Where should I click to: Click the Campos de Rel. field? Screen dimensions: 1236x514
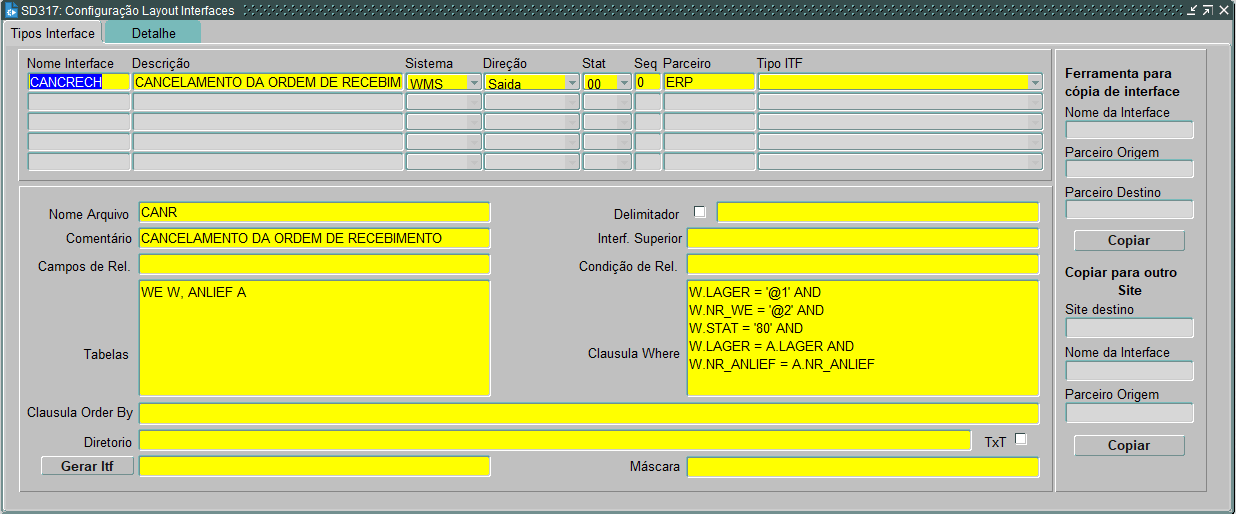[315, 265]
